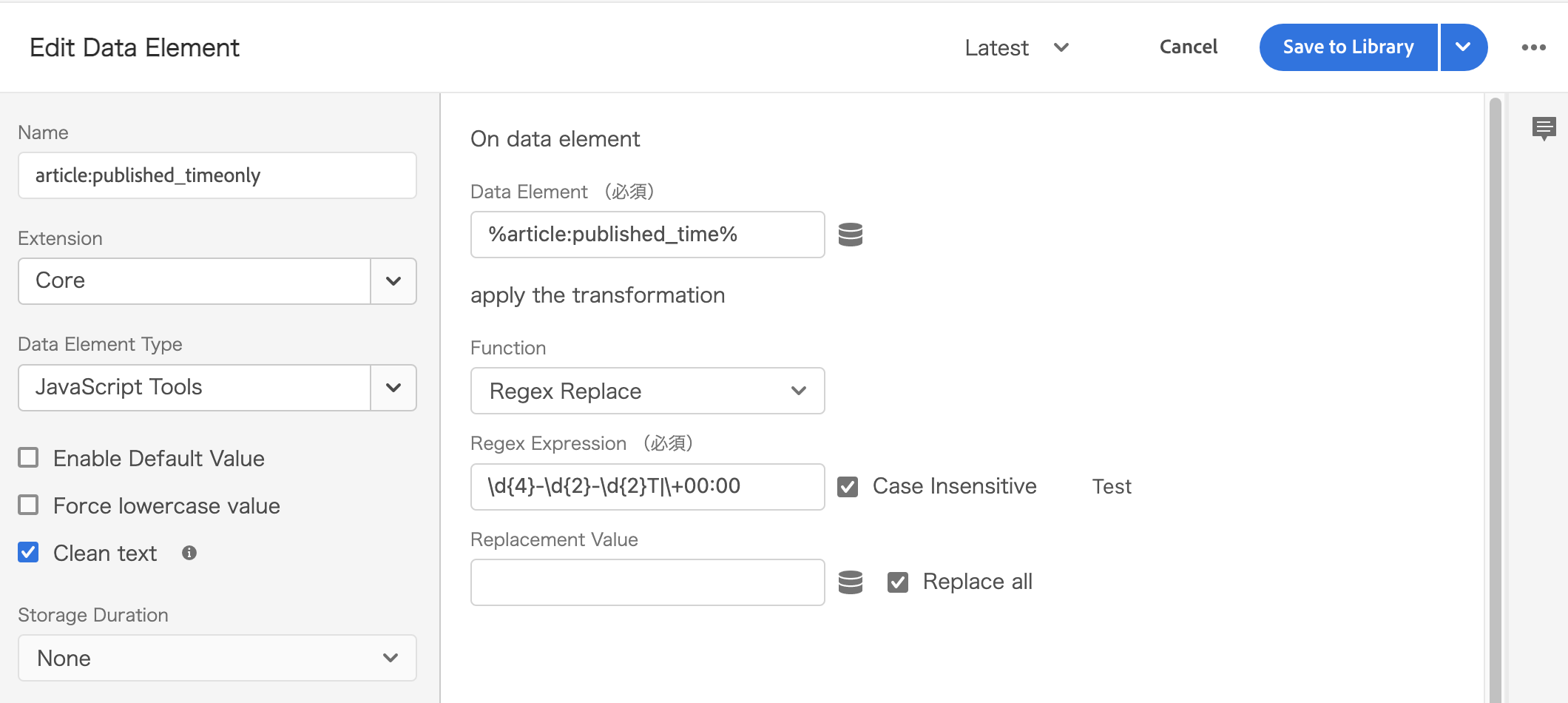Open the ellipsis overflow menu top right
Viewport: 1568px width, 703px height.
pyautogui.click(x=1533, y=47)
